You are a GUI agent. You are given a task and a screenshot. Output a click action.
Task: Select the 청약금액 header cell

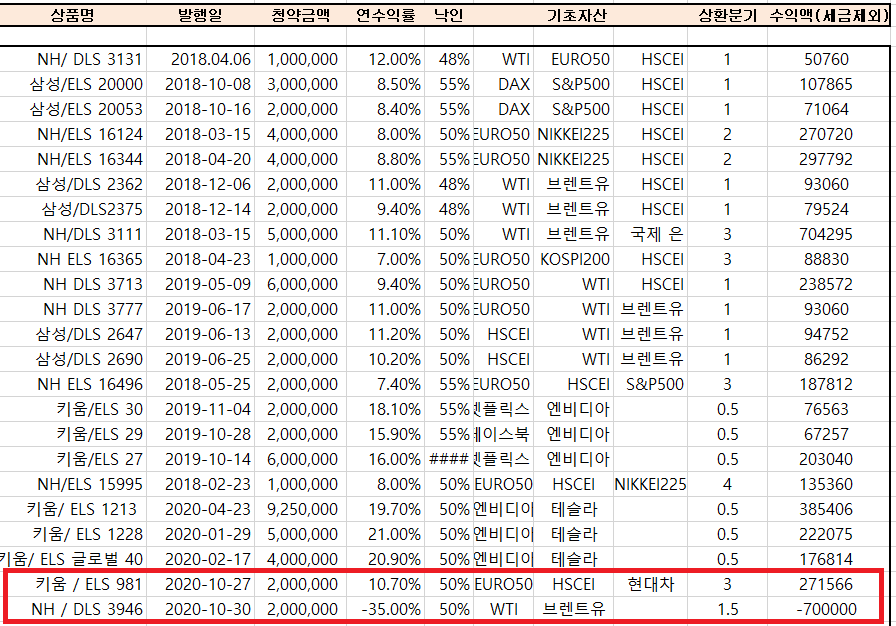[300, 15]
